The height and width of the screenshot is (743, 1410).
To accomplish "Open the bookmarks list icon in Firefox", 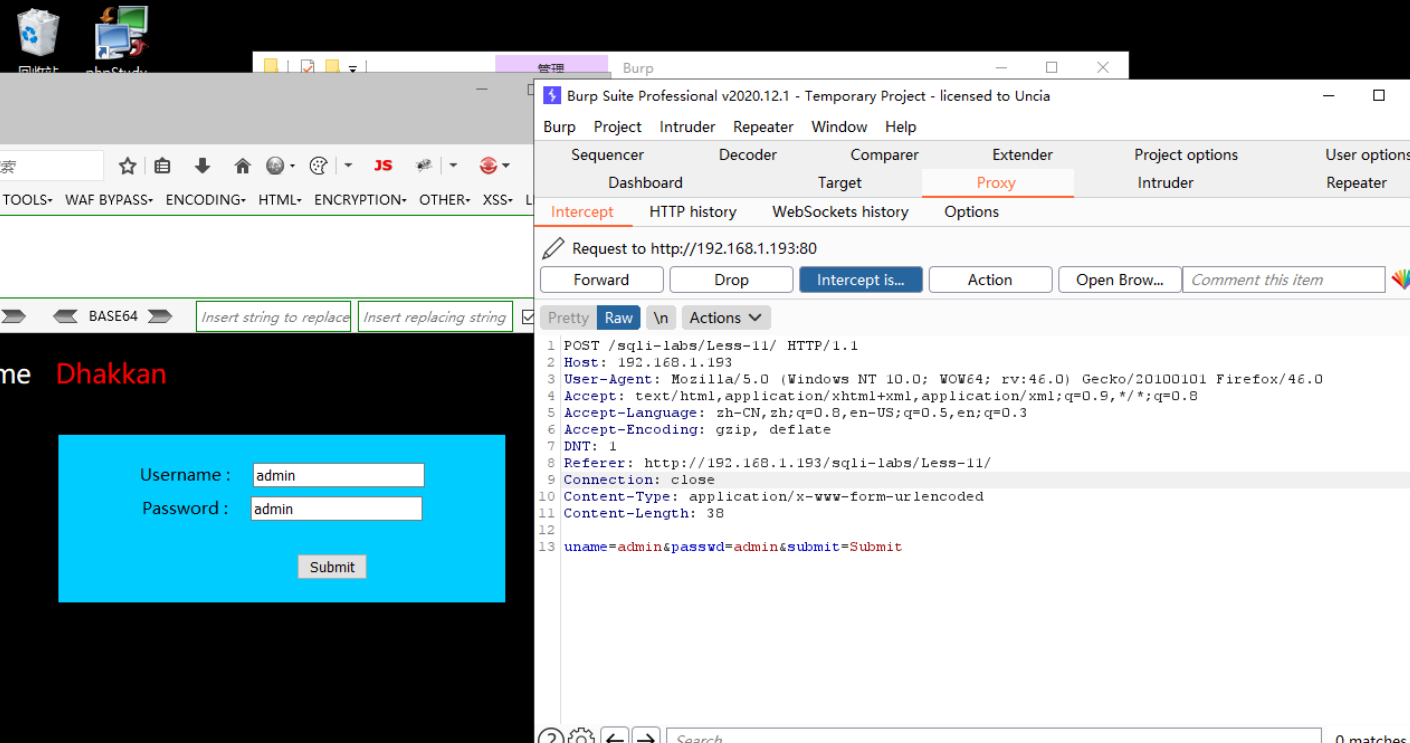I will click(x=162, y=166).
